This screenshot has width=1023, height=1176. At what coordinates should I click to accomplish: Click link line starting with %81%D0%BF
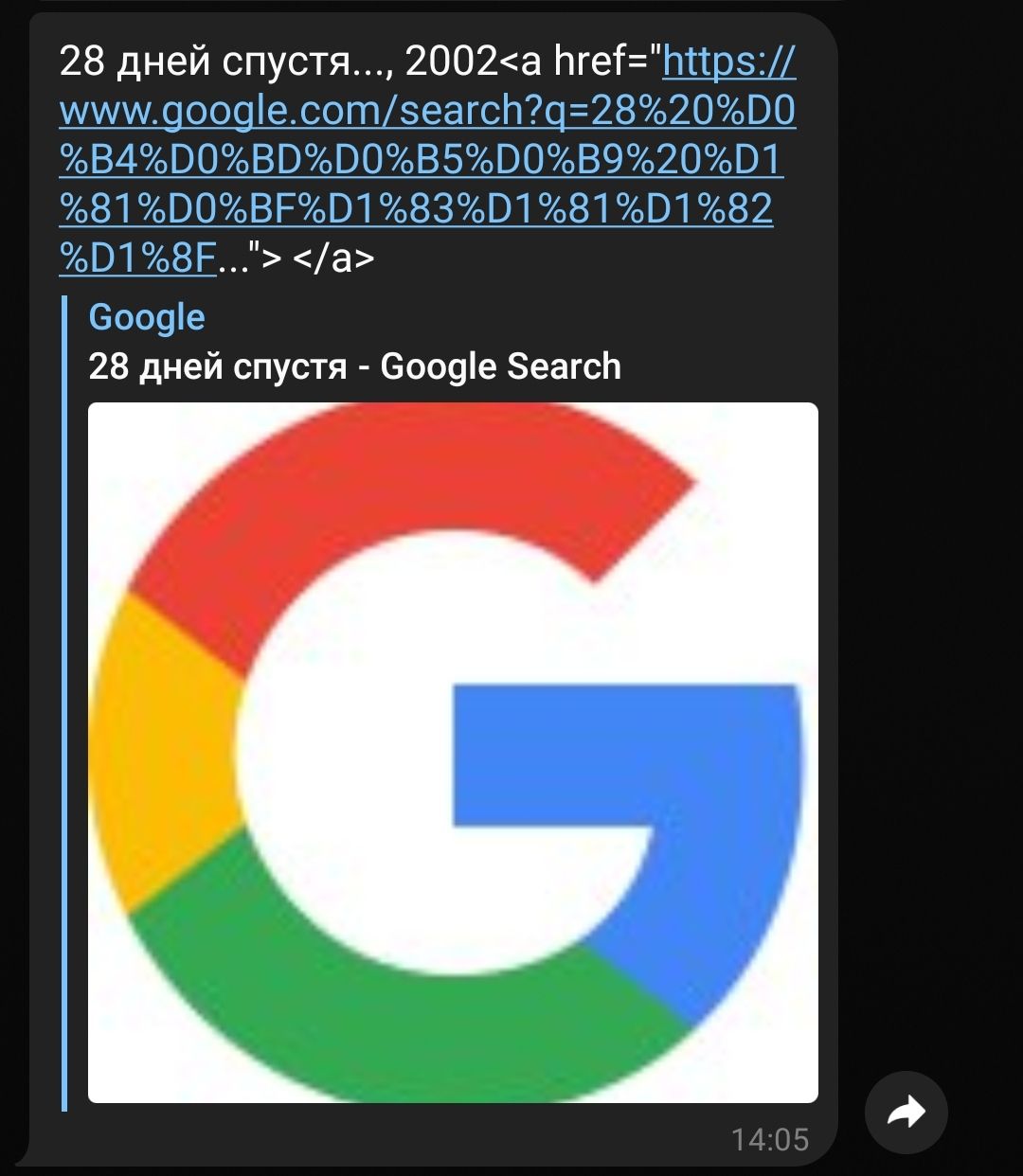416,208
